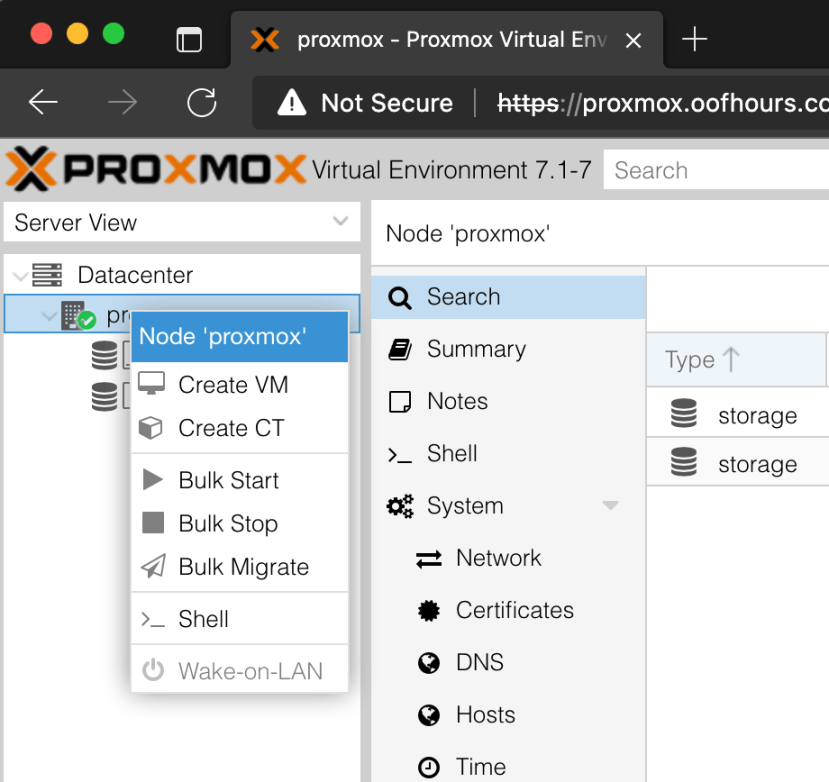Screen dimensions: 829x782
Task: Select the Network arrows icon
Action: [x=428, y=558]
